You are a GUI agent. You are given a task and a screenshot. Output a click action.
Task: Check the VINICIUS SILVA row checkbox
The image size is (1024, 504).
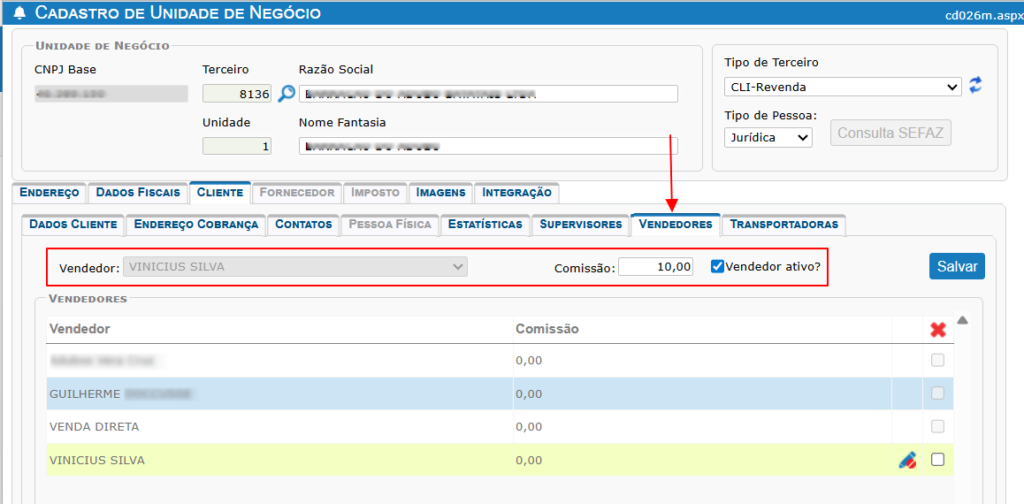pyautogui.click(x=938, y=460)
